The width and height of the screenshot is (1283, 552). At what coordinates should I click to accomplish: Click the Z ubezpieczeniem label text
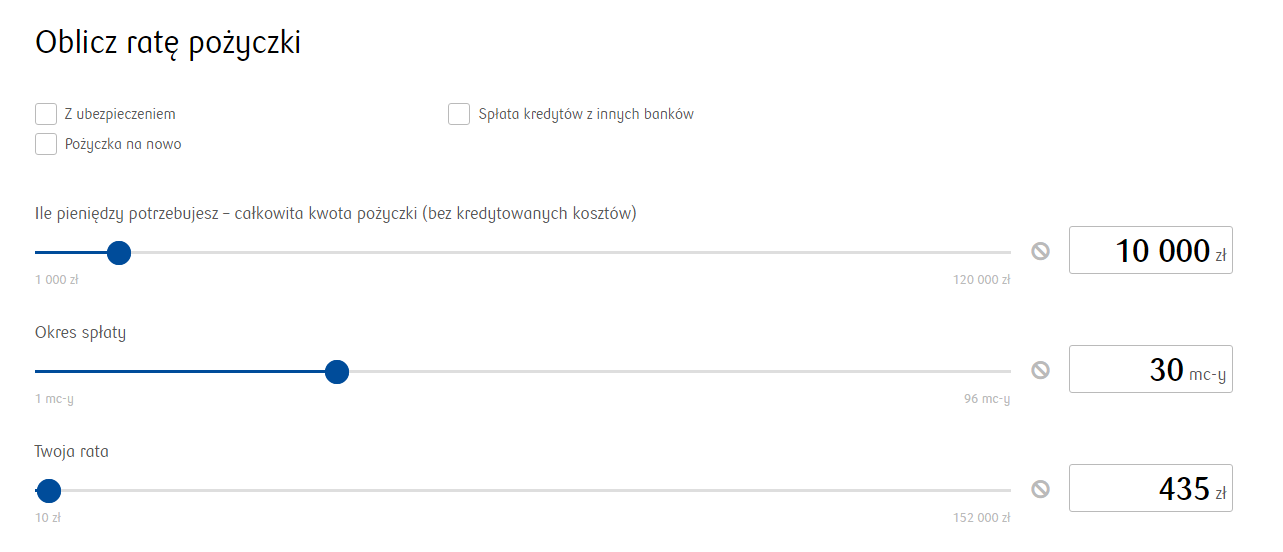coord(120,114)
